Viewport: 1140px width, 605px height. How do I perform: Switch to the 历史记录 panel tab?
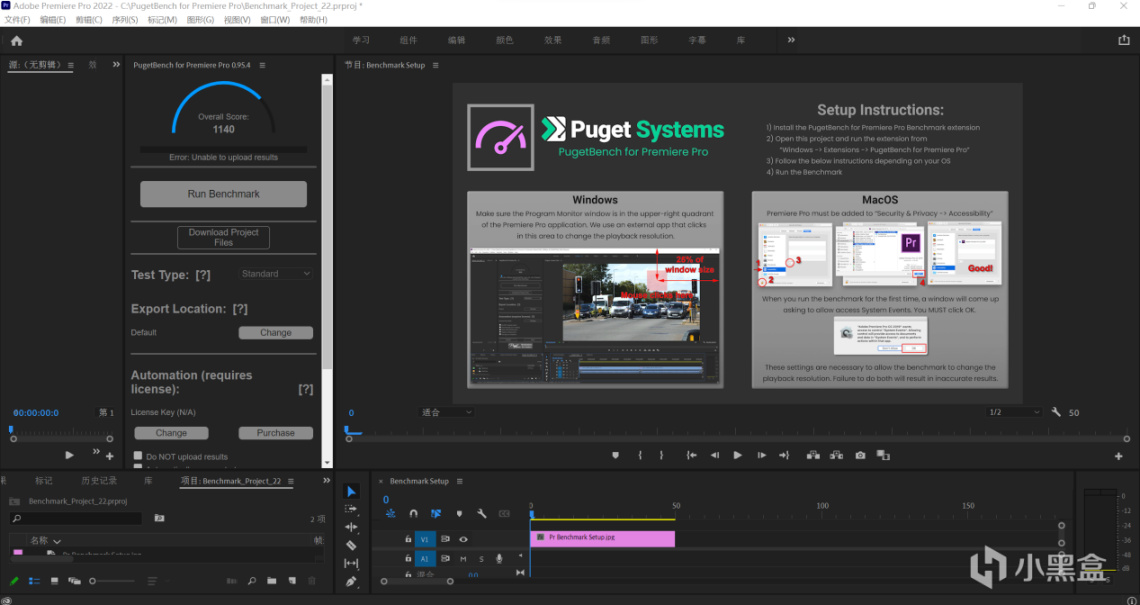pos(98,481)
